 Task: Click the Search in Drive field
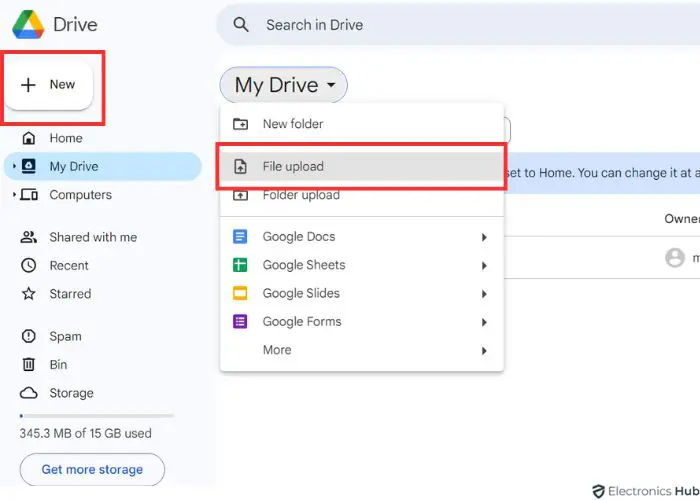tap(400, 25)
